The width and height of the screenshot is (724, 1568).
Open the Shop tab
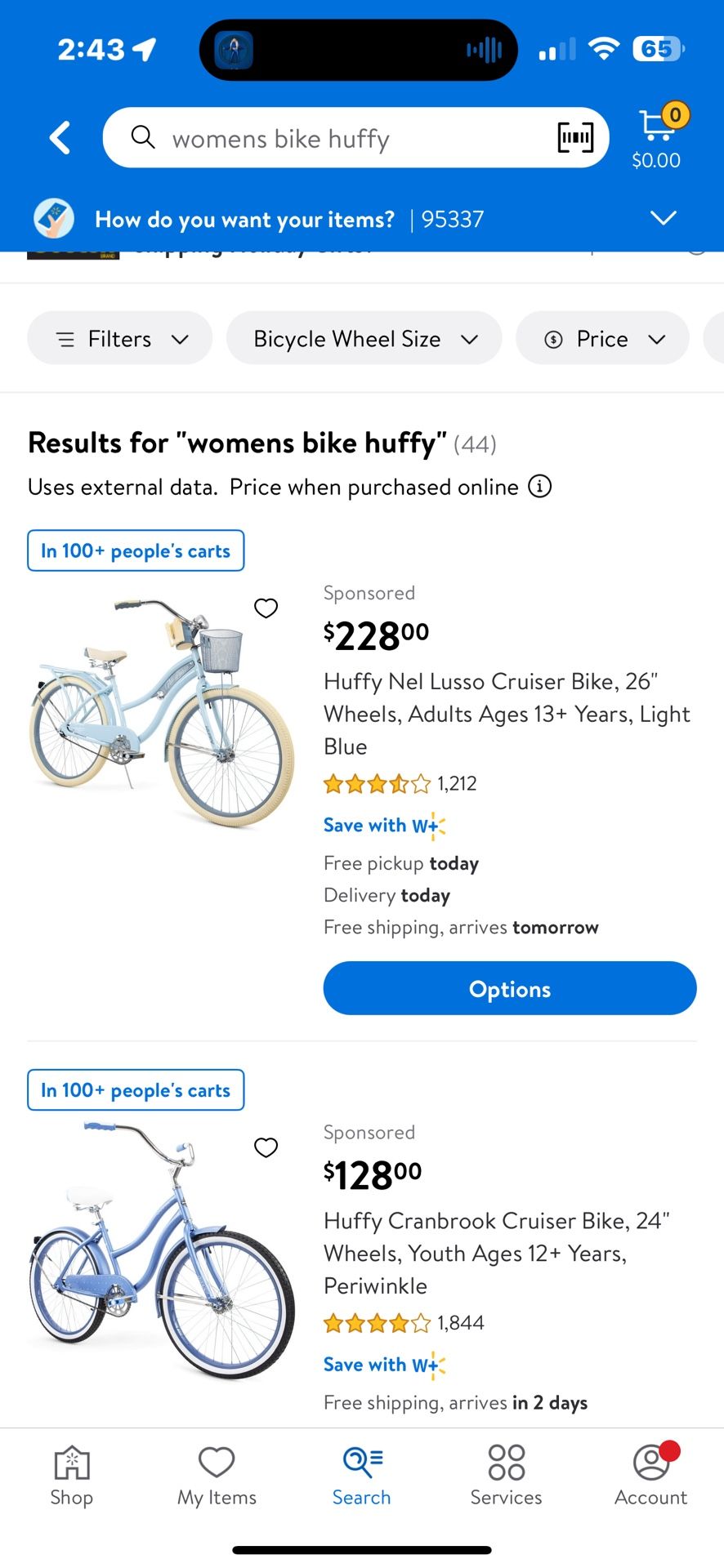click(x=72, y=1475)
